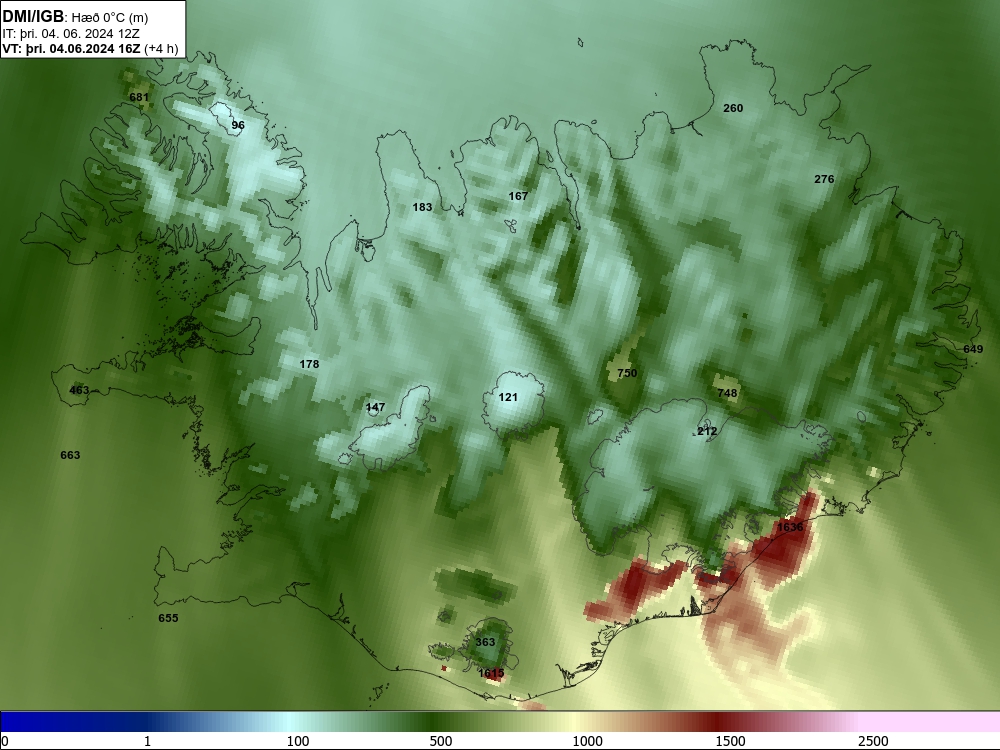The height and width of the screenshot is (750, 1000).
Task: Select the map value 178
Action: (309, 364)
